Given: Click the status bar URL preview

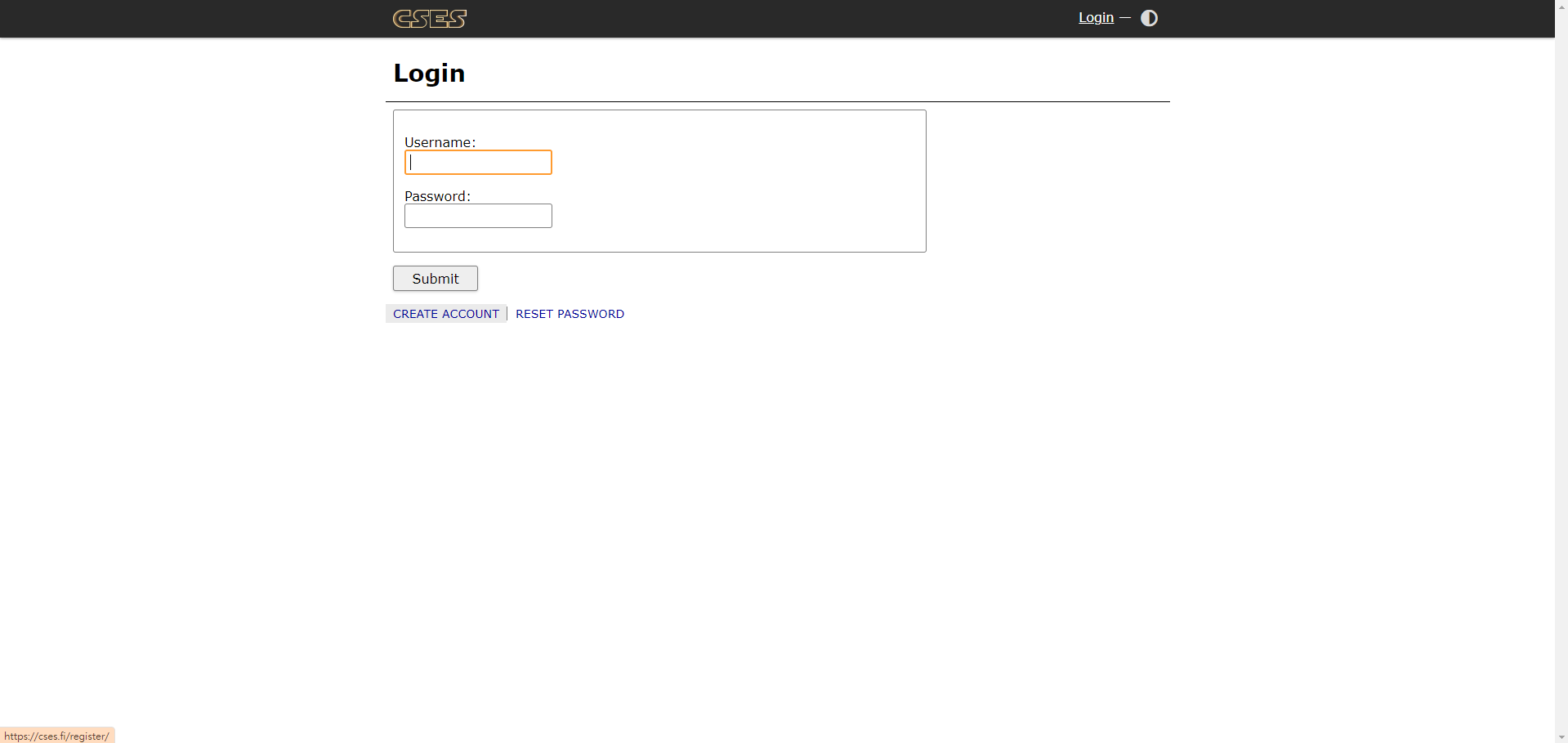Looking at the screenshot, I should click(57, 736).
